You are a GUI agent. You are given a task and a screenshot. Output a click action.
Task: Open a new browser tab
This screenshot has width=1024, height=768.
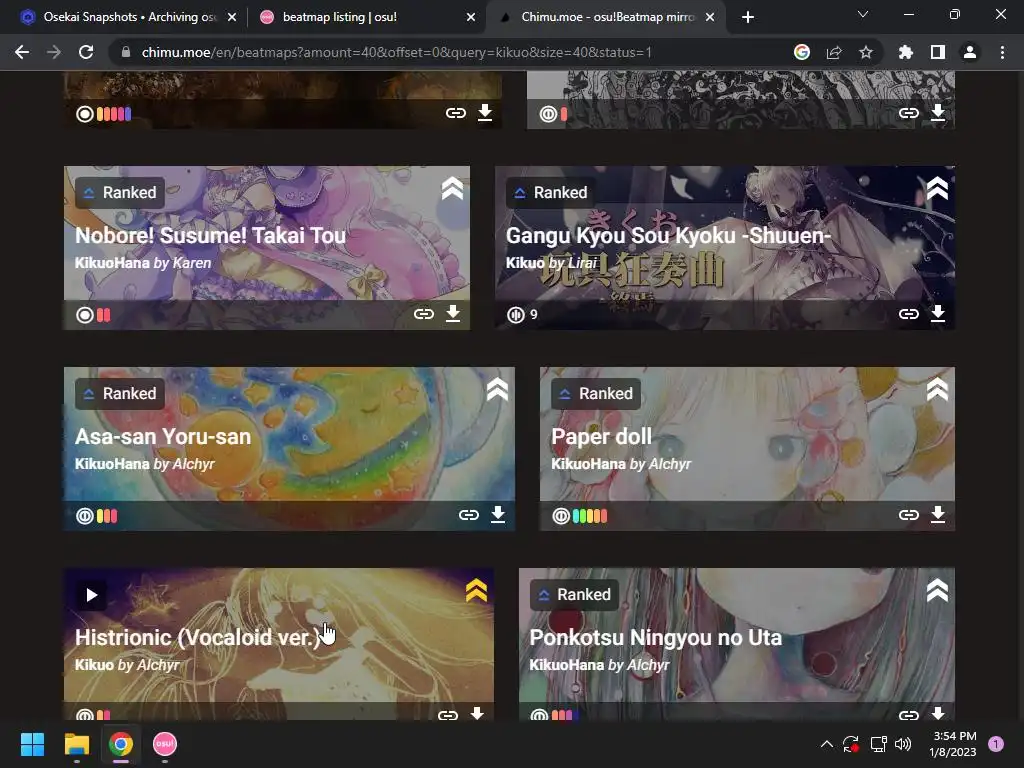coord(748,18)
